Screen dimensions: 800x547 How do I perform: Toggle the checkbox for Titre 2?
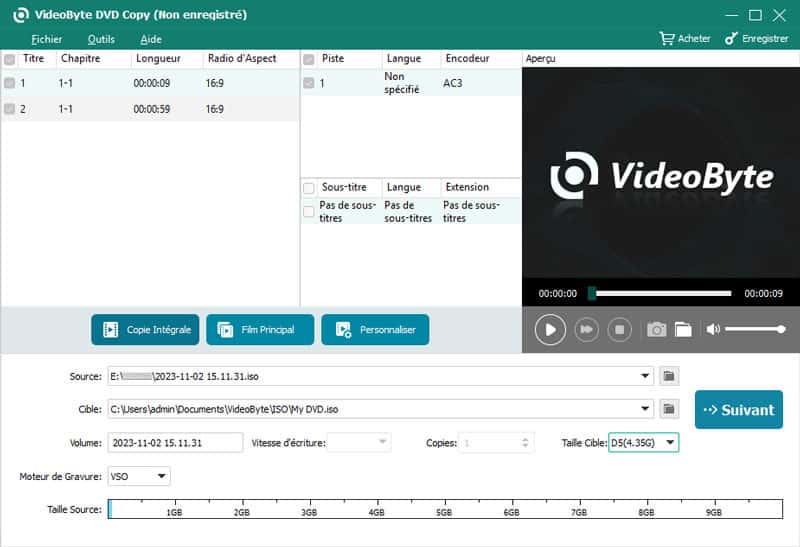[9, 109]
